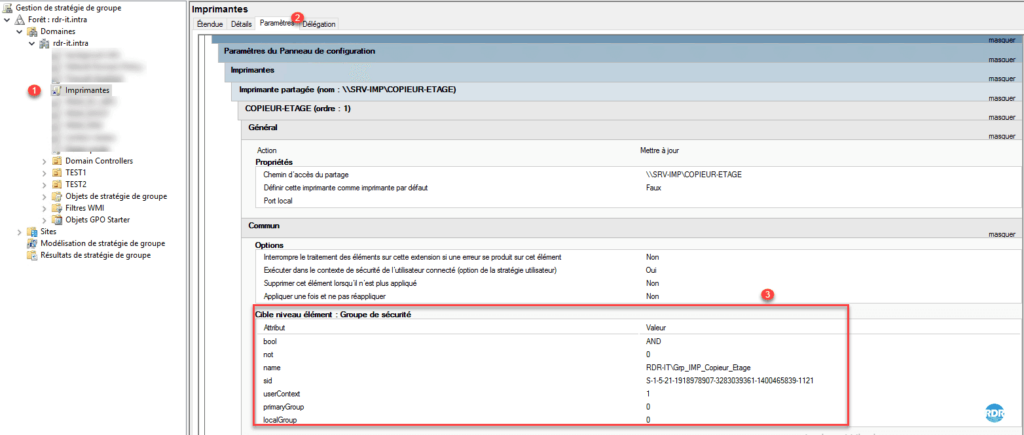Click the rdr-it.intra domain icon under Domaines
This screenshot has height=435, width=1024.
tap(44, 43)
